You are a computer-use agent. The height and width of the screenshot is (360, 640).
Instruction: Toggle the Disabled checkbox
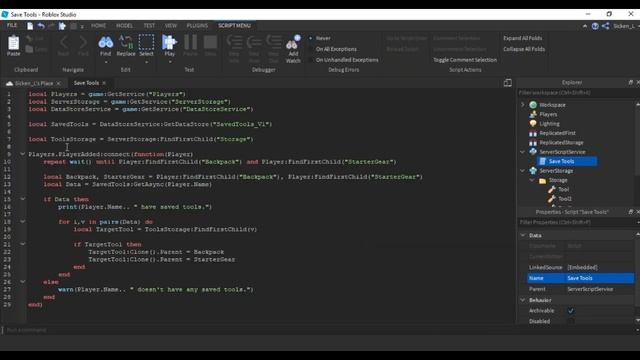point(571,321)
